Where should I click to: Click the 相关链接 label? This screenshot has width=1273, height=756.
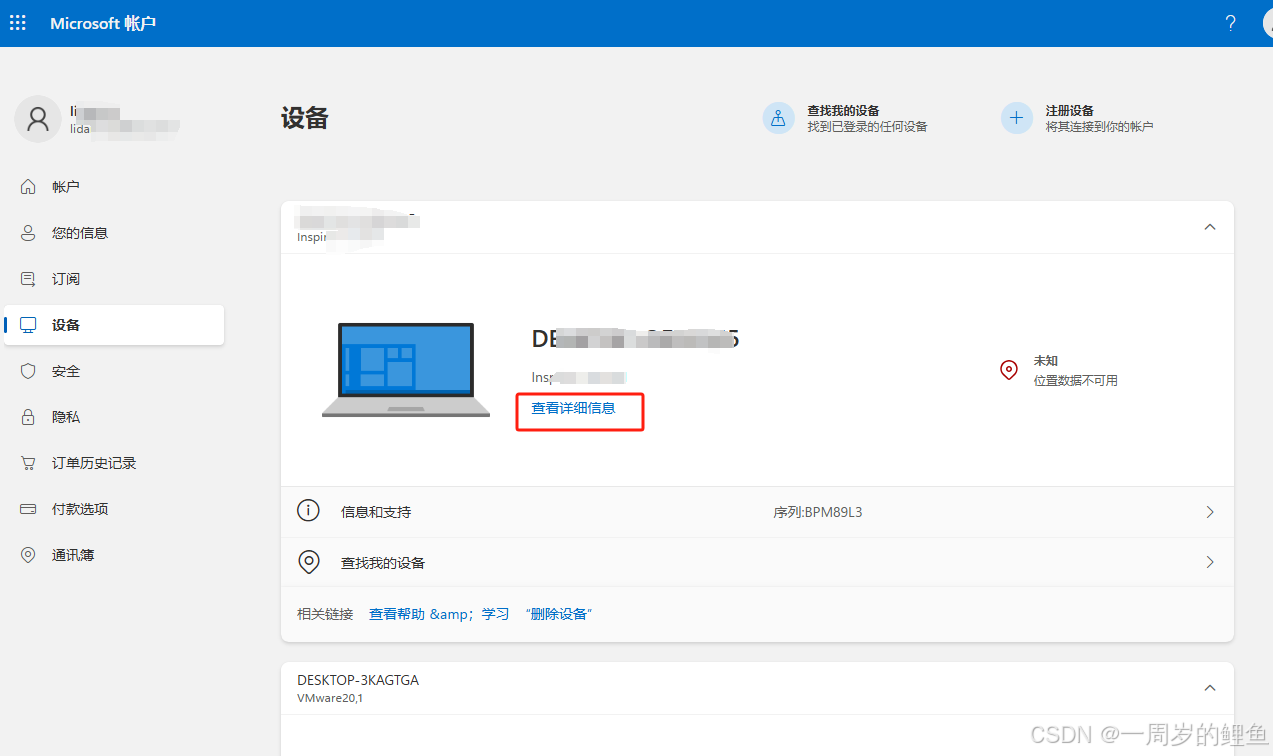(325, 614)
